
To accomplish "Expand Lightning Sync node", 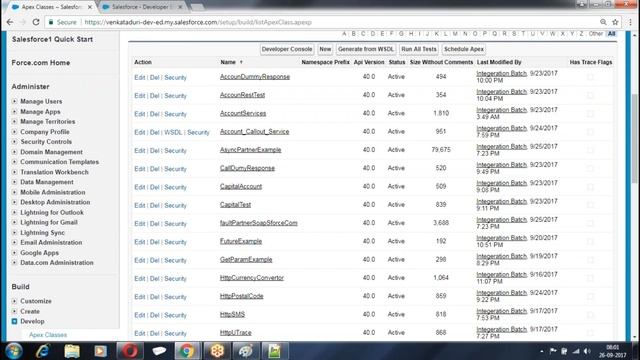I will pyautogui.click(x=14, y=233).
